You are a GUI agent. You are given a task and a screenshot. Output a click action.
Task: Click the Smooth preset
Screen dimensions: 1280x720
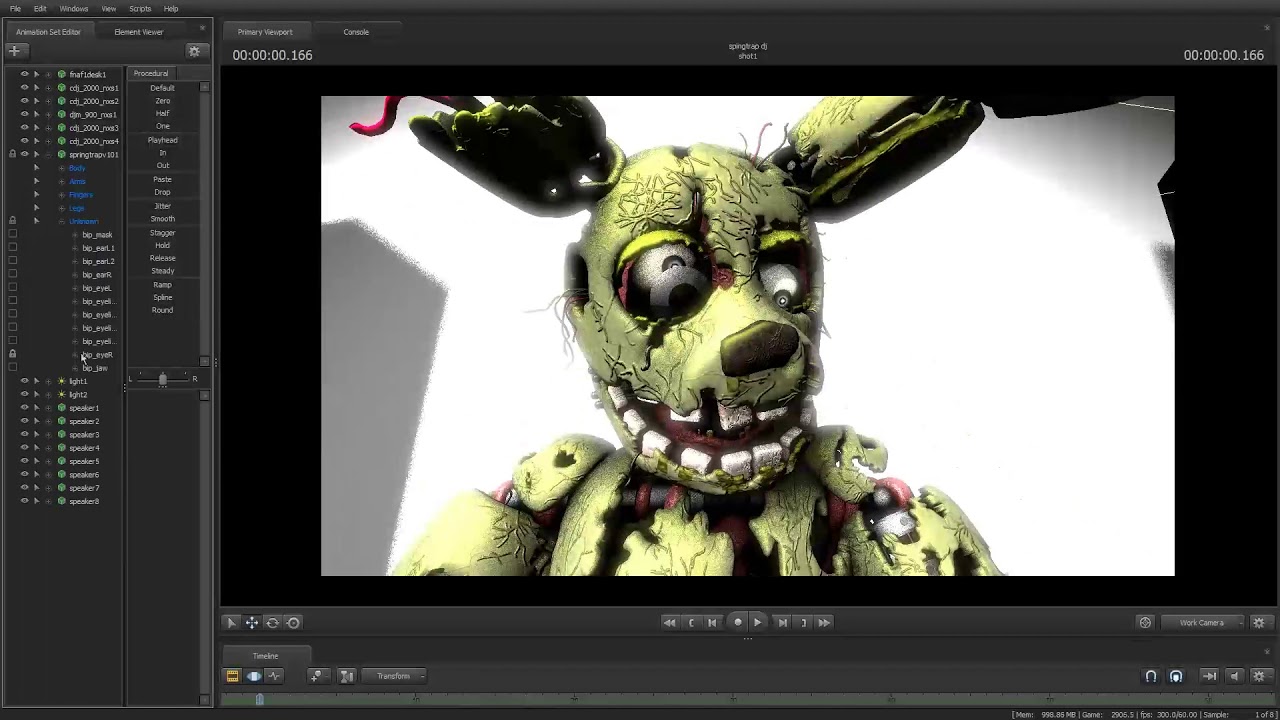[x=162, y=219]
